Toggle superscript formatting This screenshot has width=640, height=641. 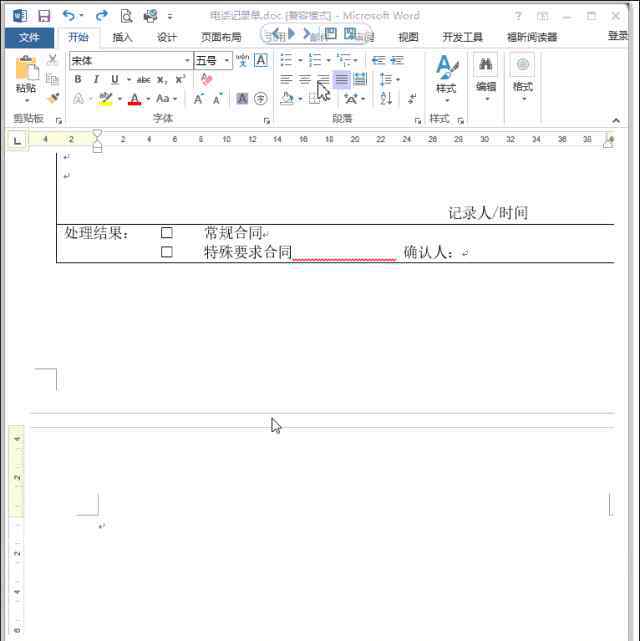click(x=180, y=79)
